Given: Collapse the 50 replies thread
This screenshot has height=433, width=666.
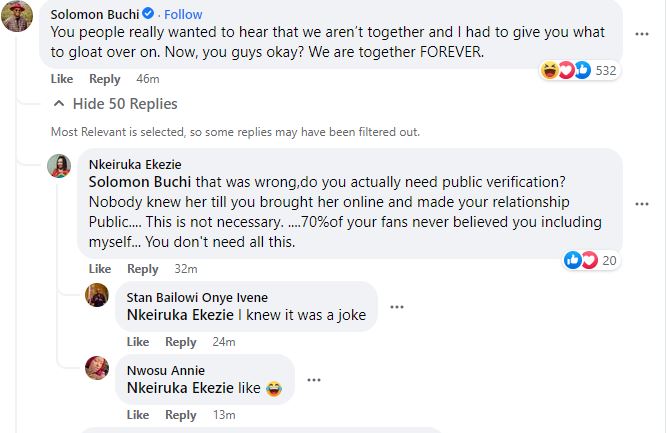Looking at the screenshot, I should coord(115,104).
